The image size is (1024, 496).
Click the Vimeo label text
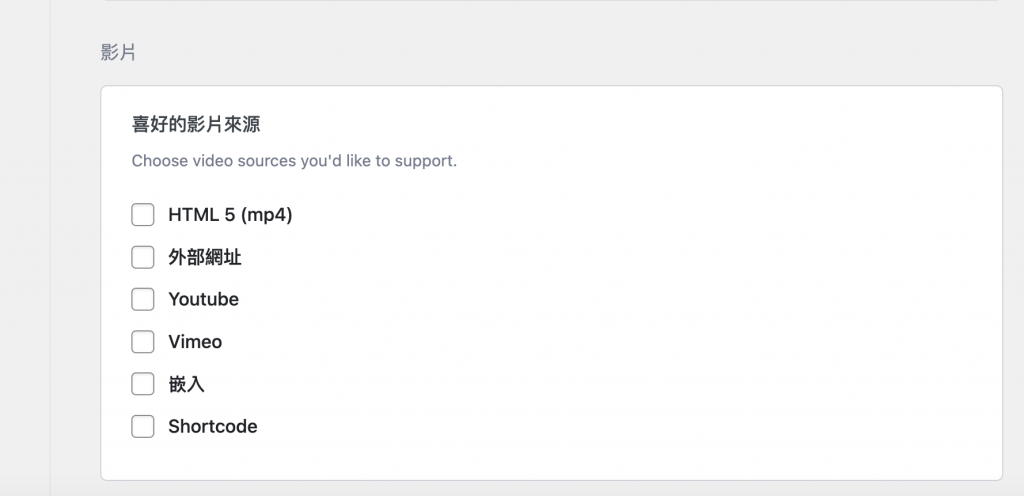point(195,342)
